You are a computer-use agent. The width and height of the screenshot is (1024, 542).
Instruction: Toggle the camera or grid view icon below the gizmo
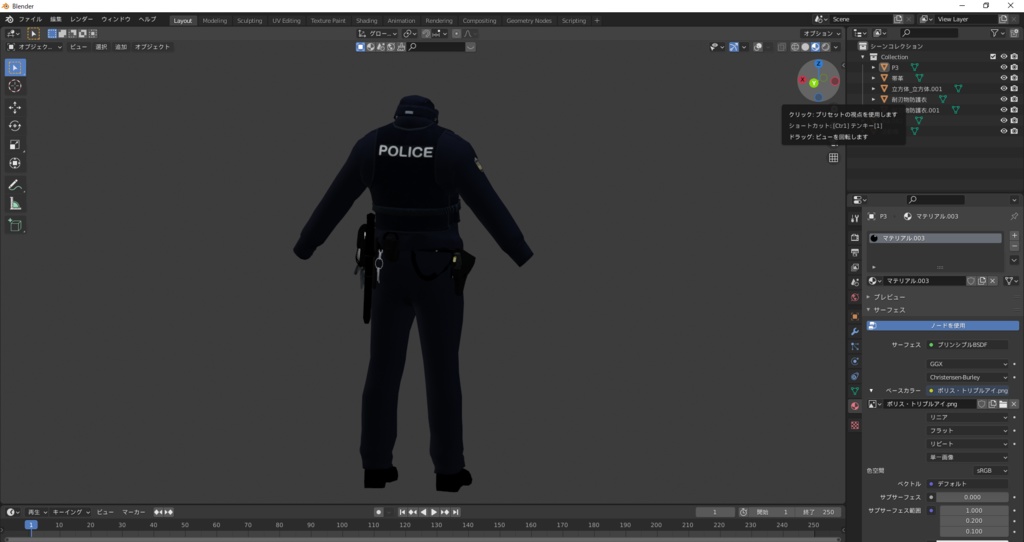tap(833, 157)
